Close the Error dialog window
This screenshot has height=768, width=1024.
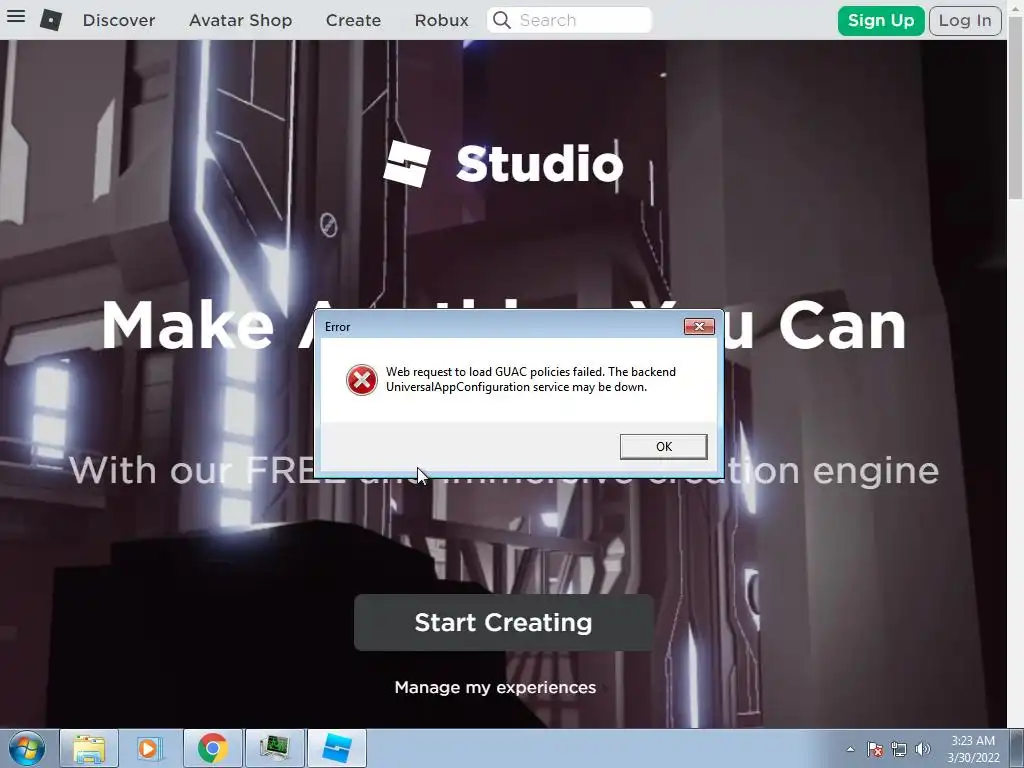tap(699, 327)
